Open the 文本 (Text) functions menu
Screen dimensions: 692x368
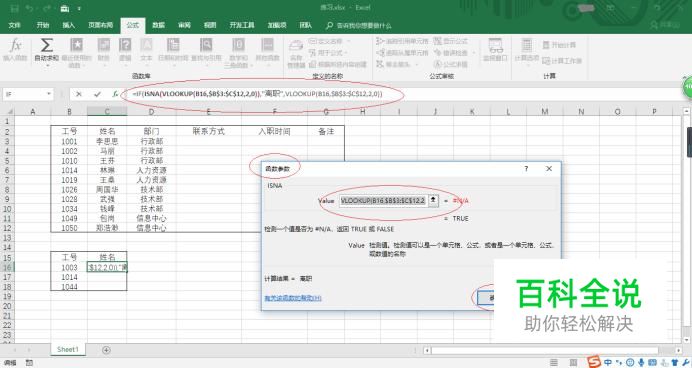[x=147, y=49]
